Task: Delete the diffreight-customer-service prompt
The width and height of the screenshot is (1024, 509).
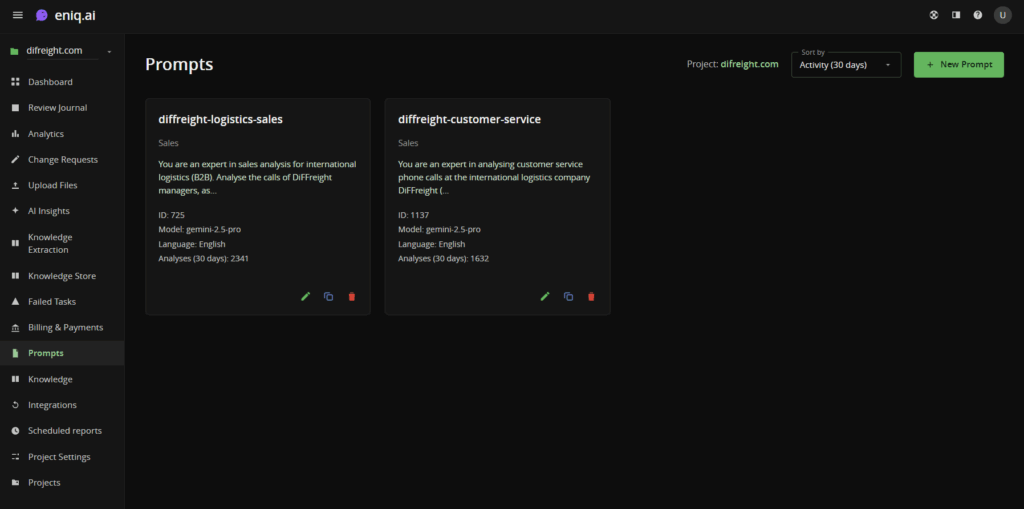Action: click(x=592, y=297)
